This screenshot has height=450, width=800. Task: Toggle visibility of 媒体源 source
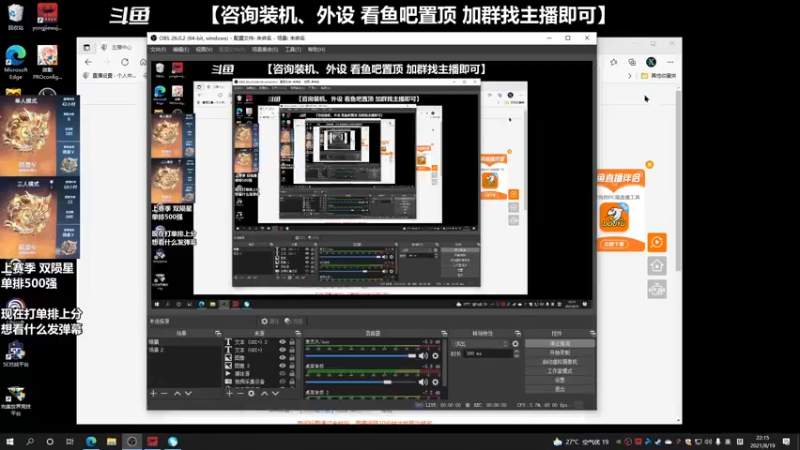(282, 373)
